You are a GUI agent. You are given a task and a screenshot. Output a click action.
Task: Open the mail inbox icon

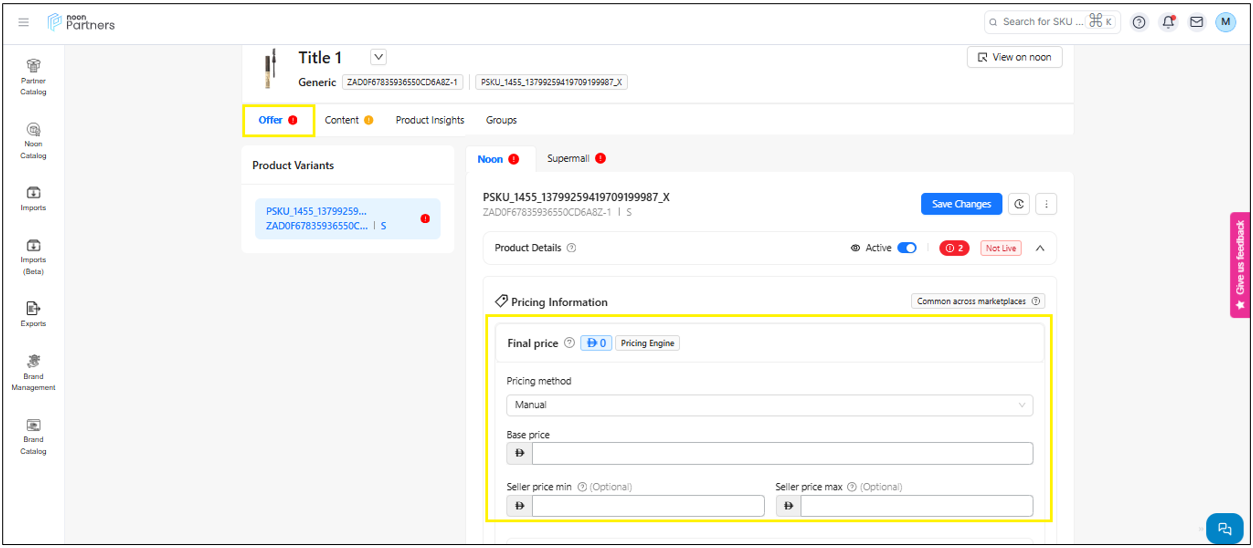click(1196, 22)
